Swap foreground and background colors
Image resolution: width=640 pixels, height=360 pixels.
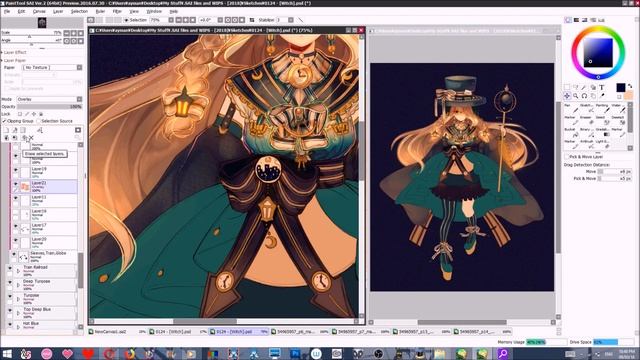pyautogui.click(x=630, y=86)
